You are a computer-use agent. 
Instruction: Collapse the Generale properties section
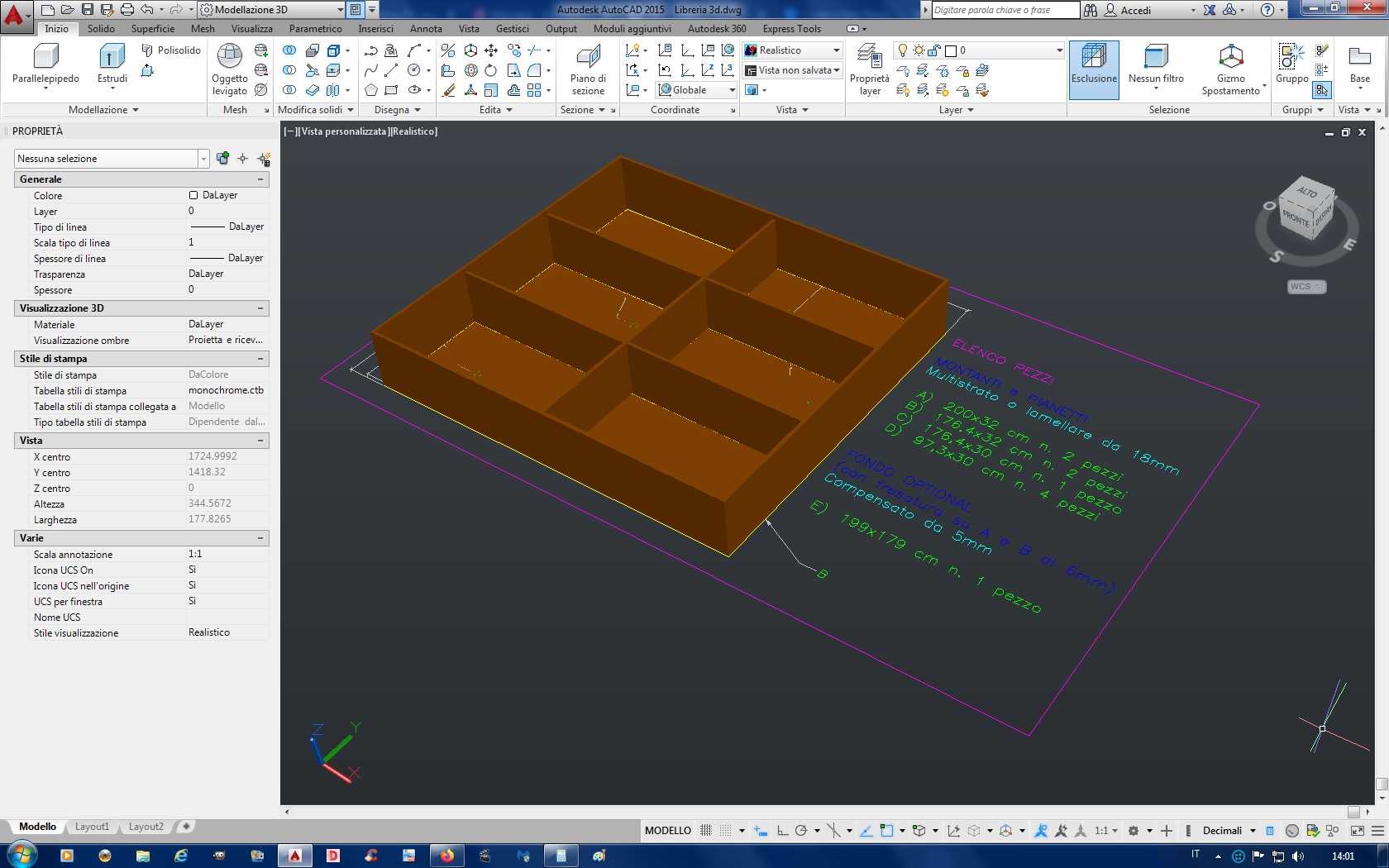pos(260,179)
